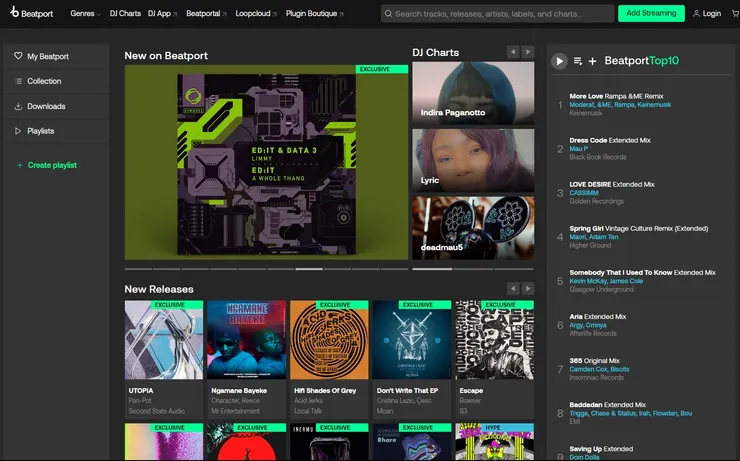Open Escape release cover
This screenshot has width=740, height=461.
pos(495,340)
